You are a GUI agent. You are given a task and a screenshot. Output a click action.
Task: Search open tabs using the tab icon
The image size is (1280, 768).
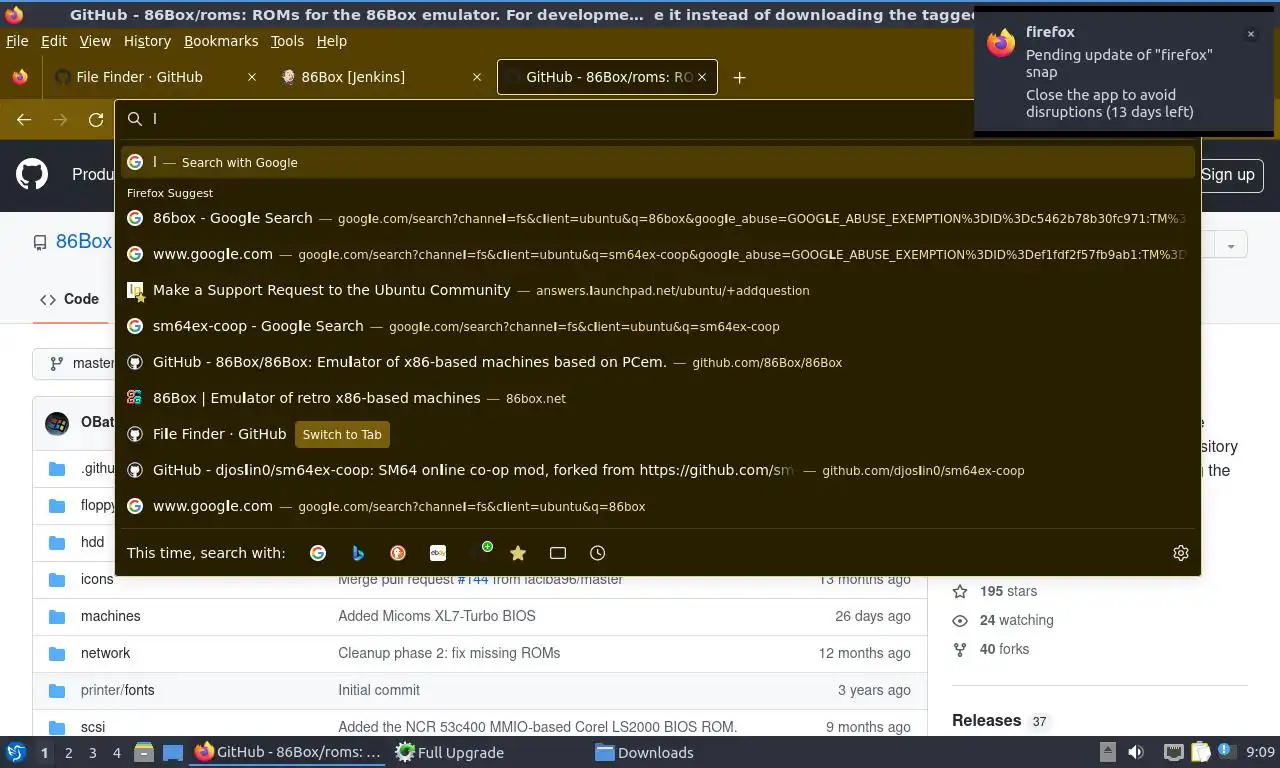[558, 553]
